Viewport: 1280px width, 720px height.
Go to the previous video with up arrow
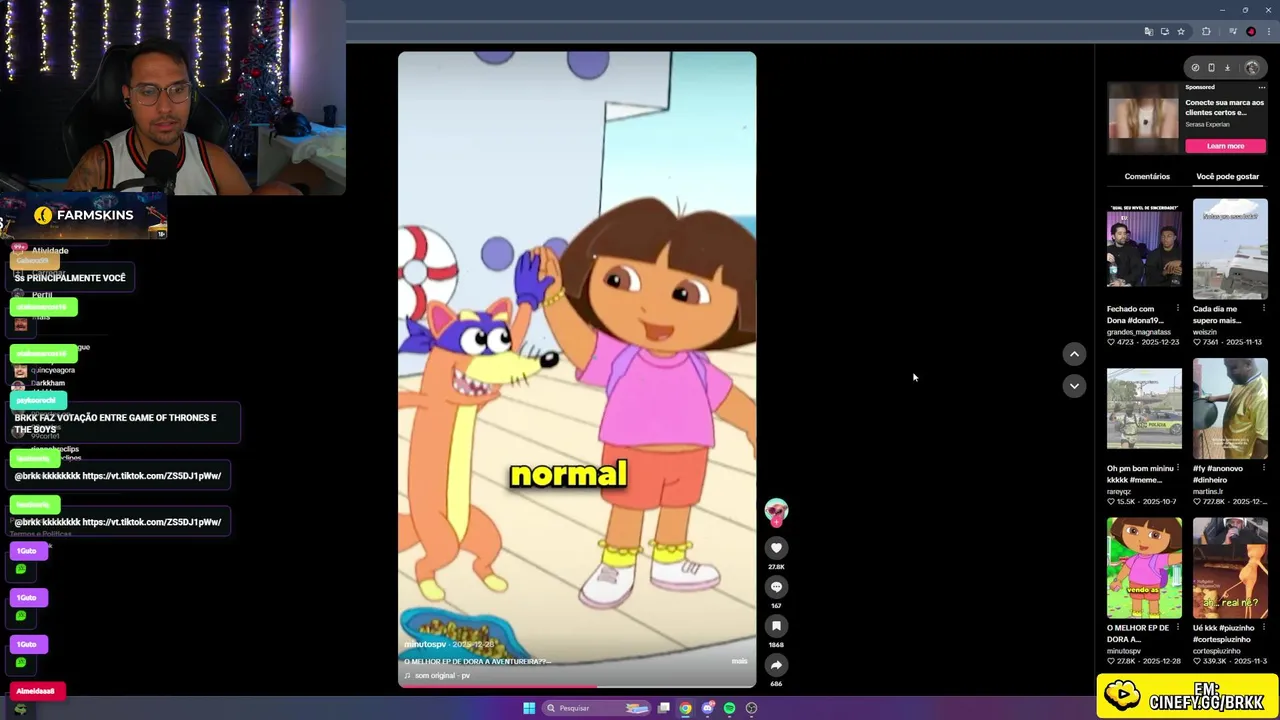point(1074,354)
